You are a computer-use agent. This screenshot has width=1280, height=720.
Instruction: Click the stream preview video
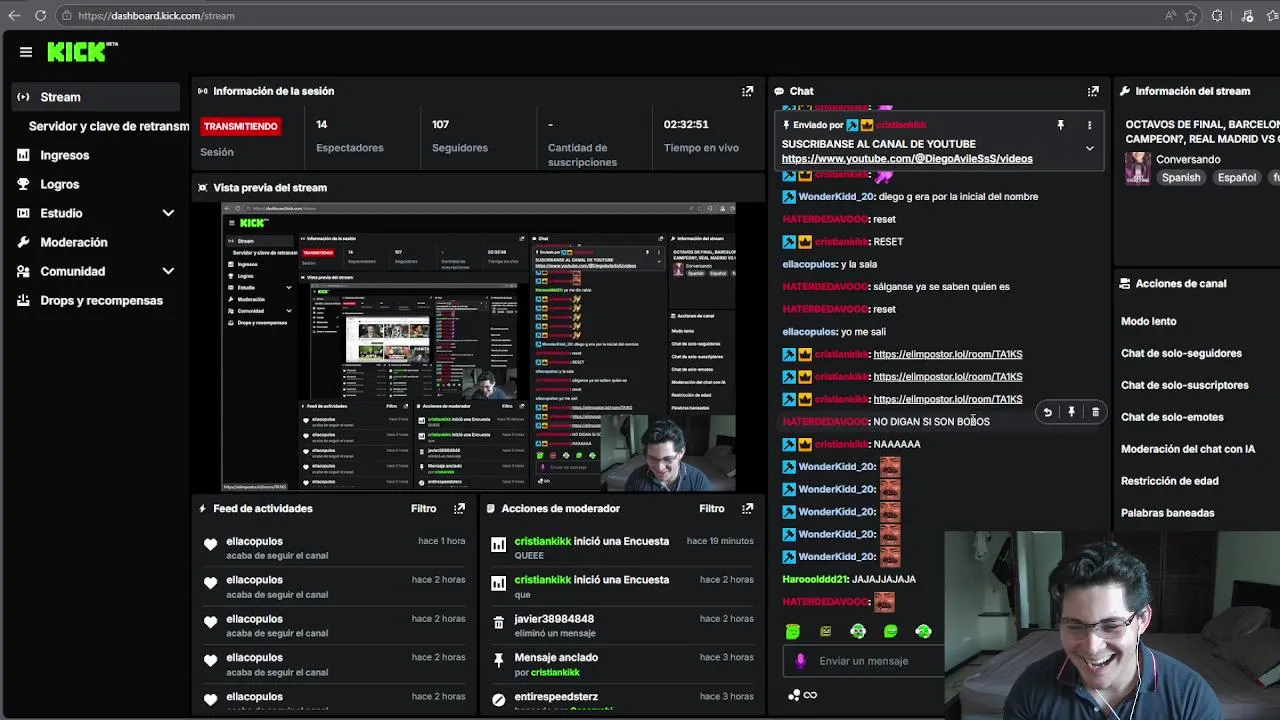478,346
